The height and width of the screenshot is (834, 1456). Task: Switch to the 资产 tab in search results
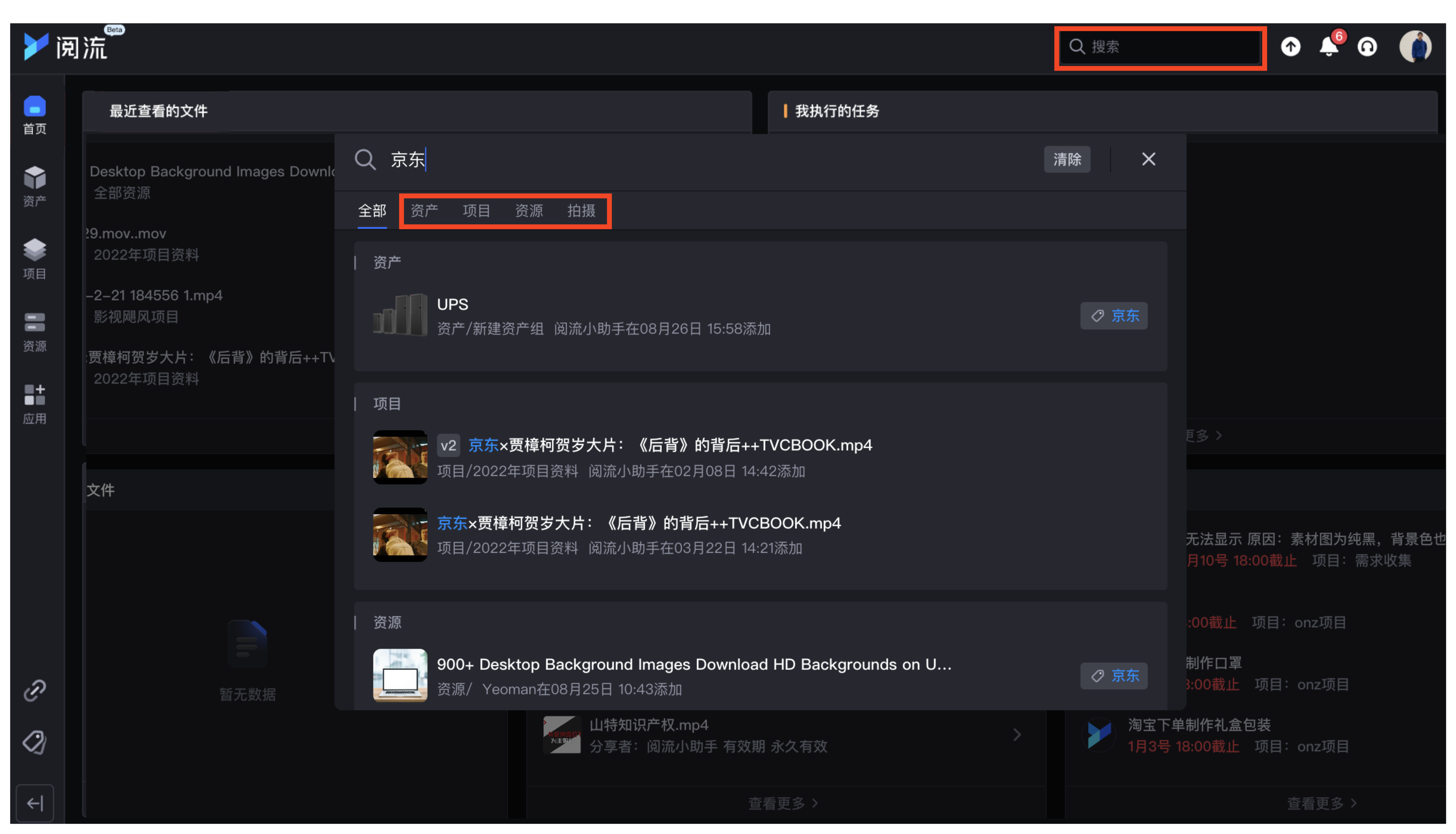point(424,211)
